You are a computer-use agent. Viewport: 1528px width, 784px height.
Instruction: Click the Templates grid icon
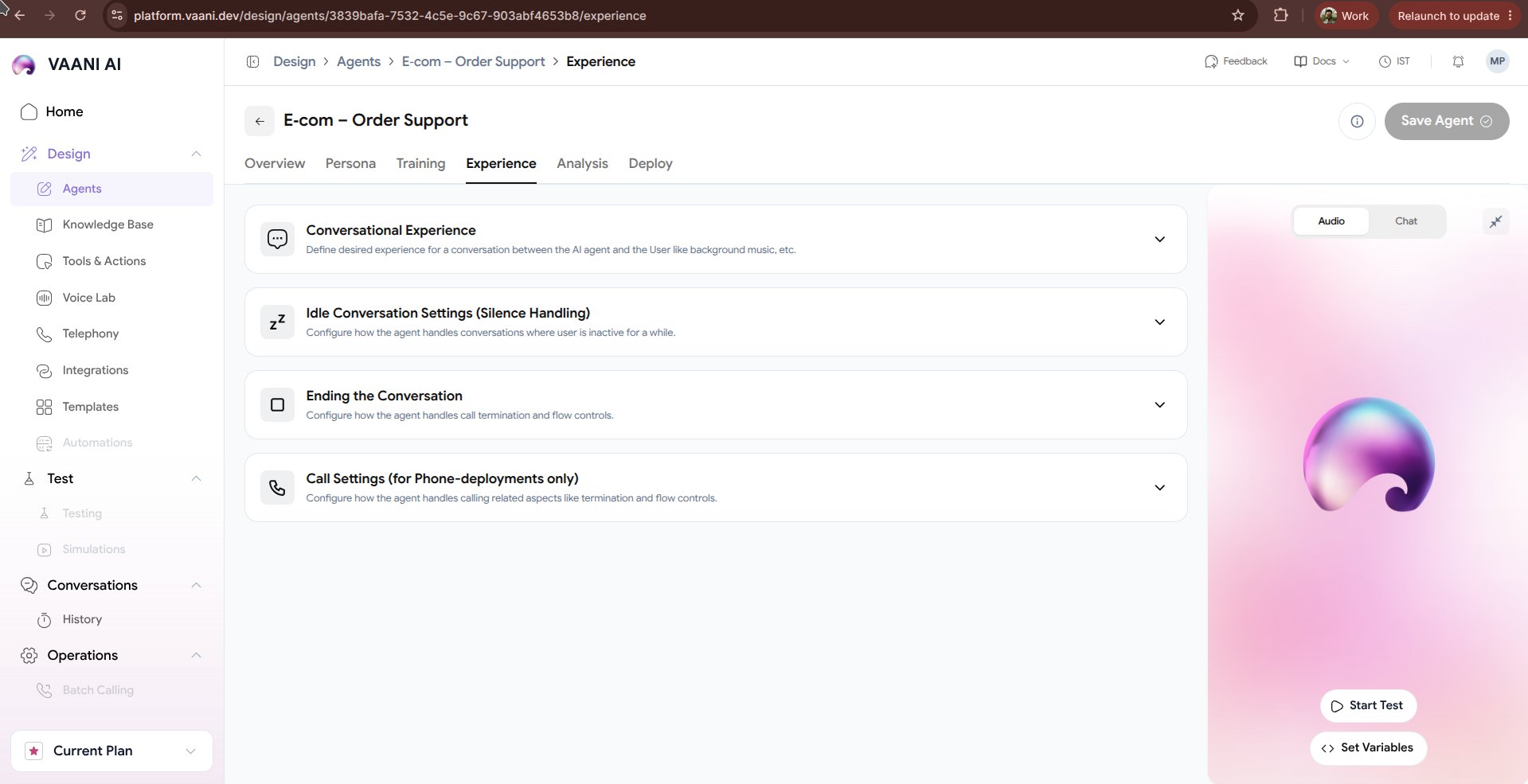tap(45, 407)
